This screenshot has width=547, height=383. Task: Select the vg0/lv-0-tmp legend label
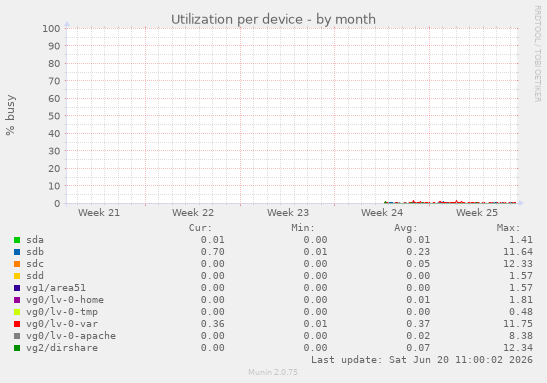coord(62,312)
